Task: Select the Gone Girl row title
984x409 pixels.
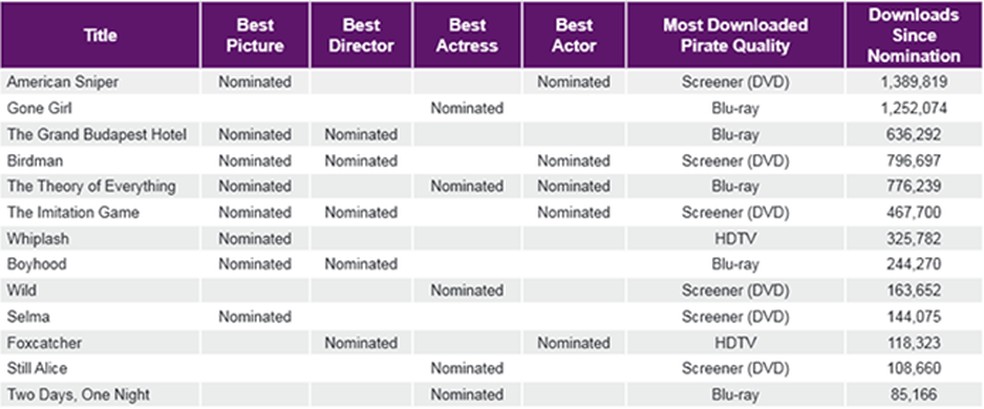Action: click(x=37, y=108)
